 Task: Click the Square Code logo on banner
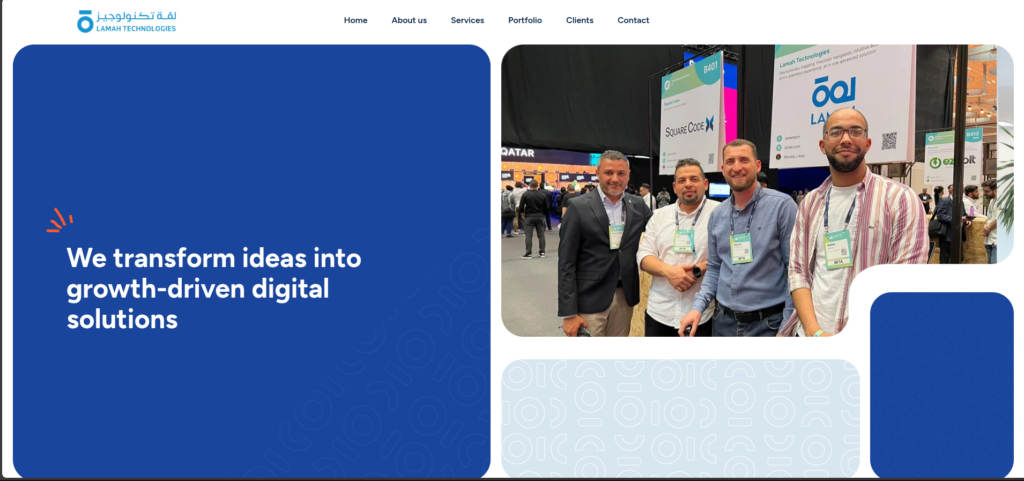coord(689,125)
